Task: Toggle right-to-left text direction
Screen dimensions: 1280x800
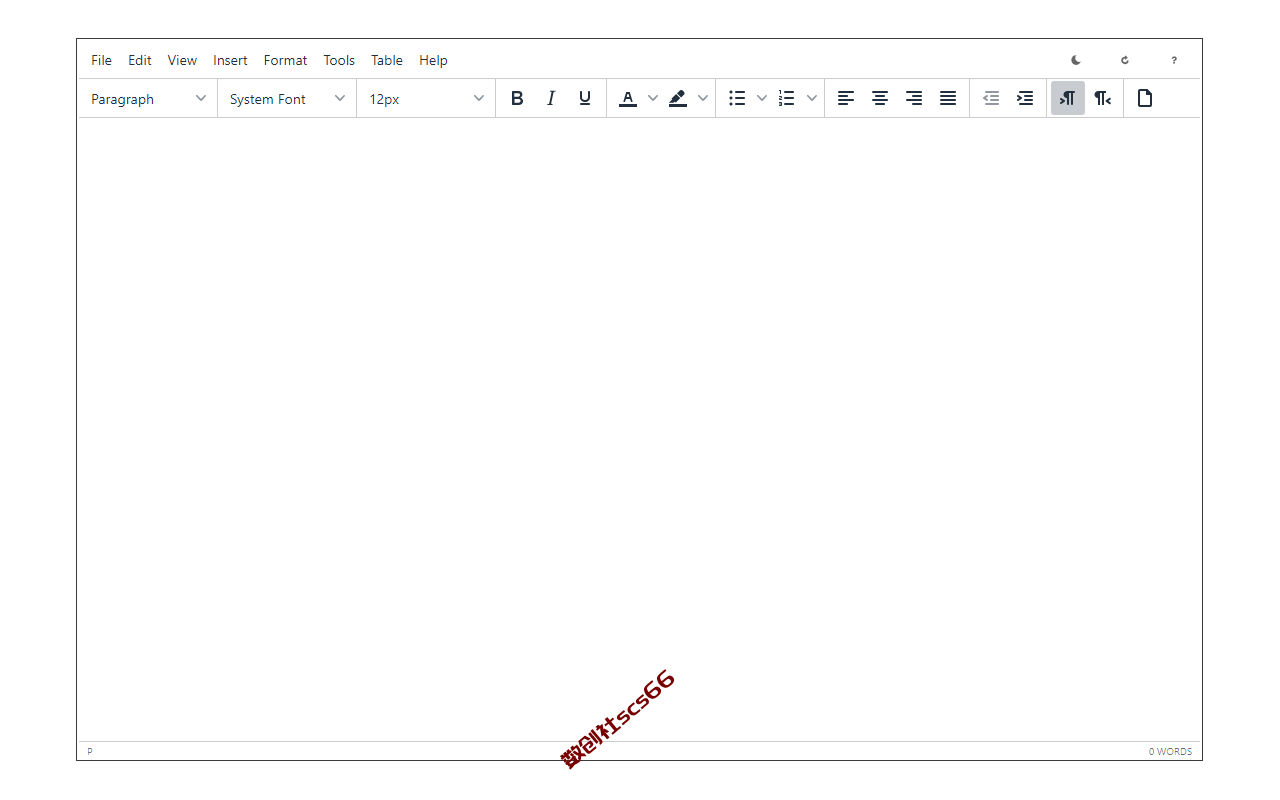Action: point(1102,98)
